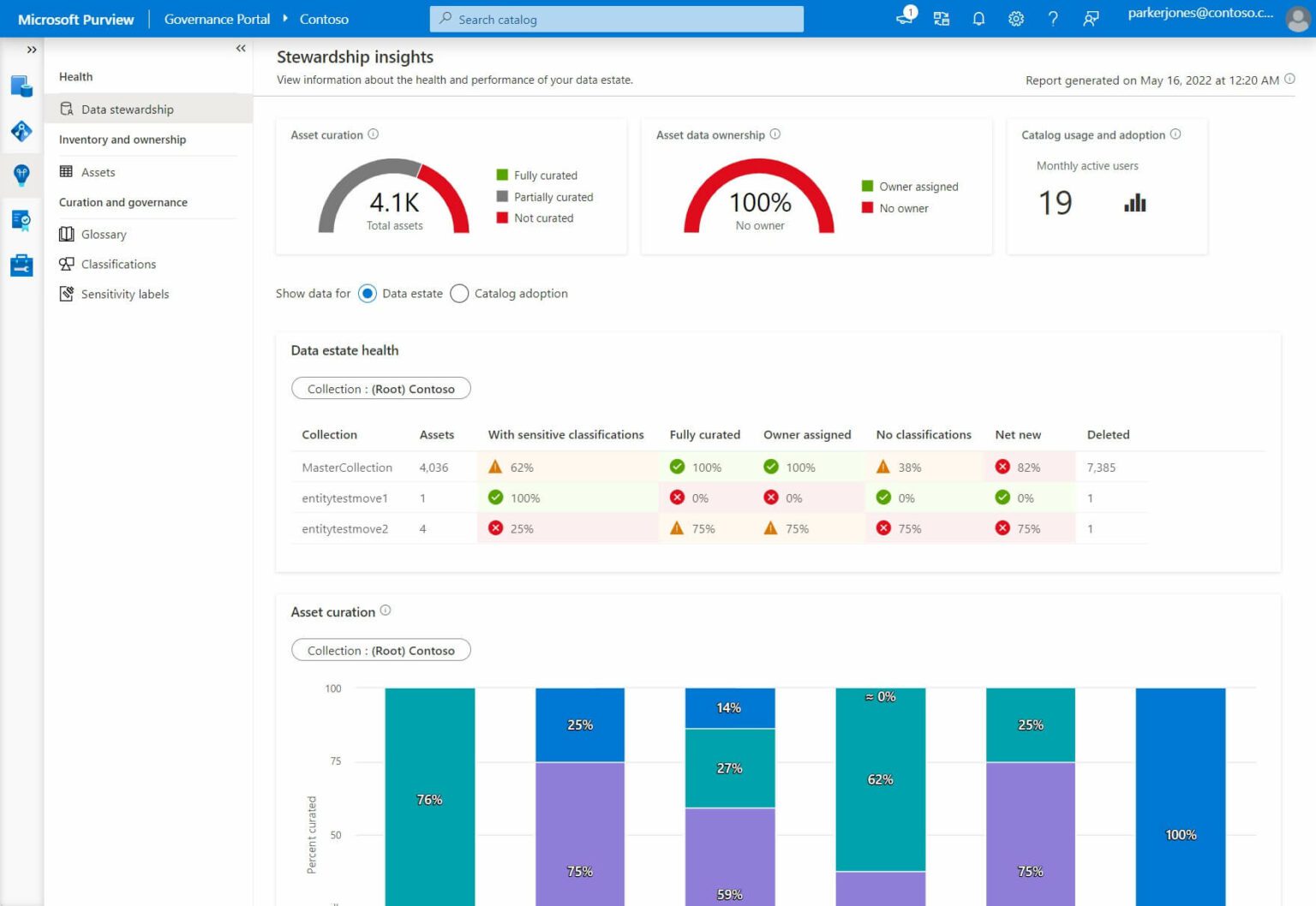Select the Catalog adoption radio button
This screenshot has height=906, width=1316.
[459, 293]
